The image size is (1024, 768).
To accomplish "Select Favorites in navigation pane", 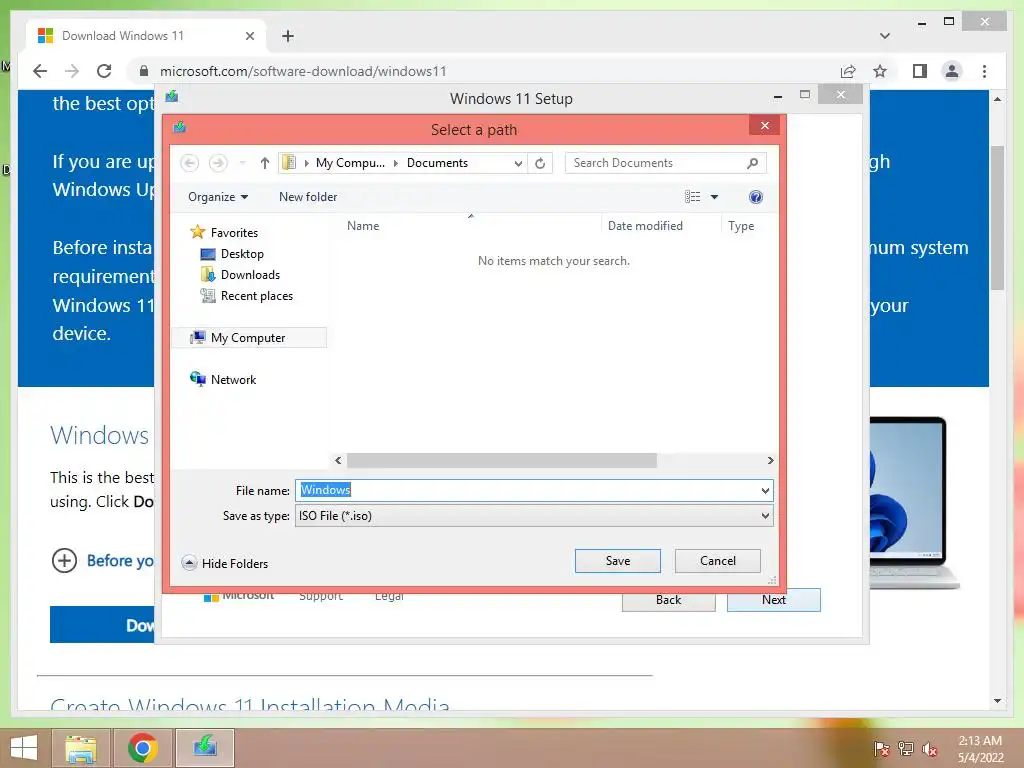I will pos(224,232).
